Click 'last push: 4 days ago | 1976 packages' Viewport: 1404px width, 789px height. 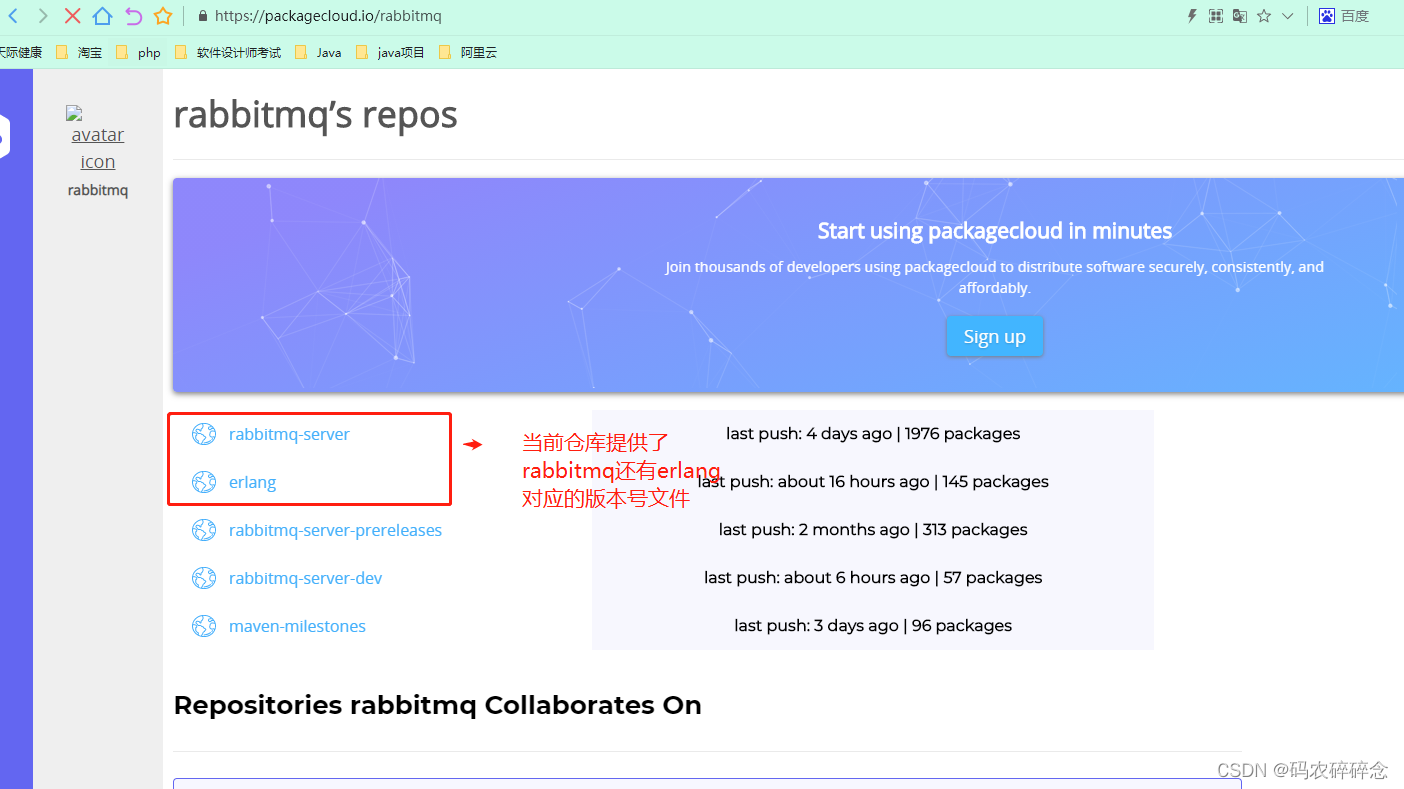[x=873, y=433]
